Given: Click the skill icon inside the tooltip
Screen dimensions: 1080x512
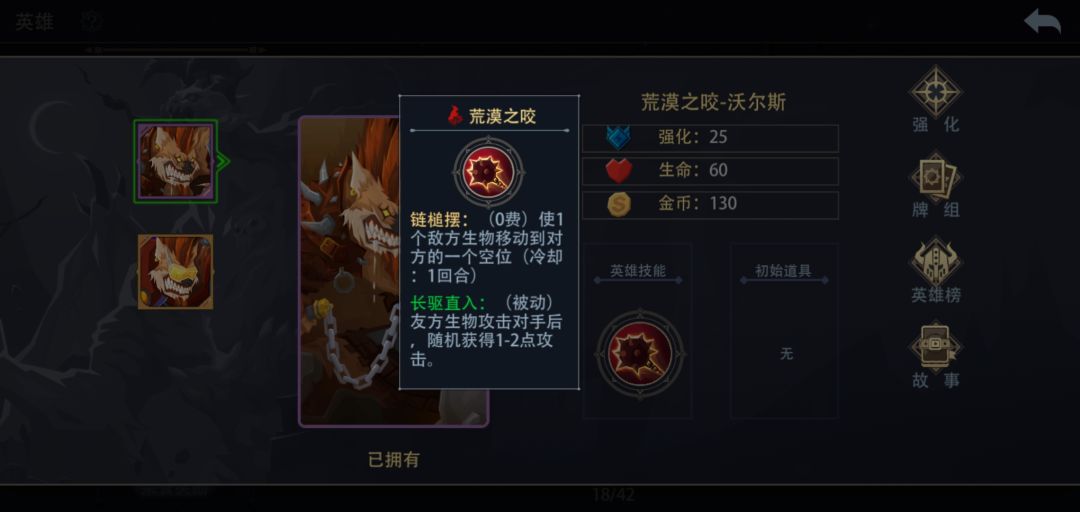Looking at the screenshot, I should [488, 172].
